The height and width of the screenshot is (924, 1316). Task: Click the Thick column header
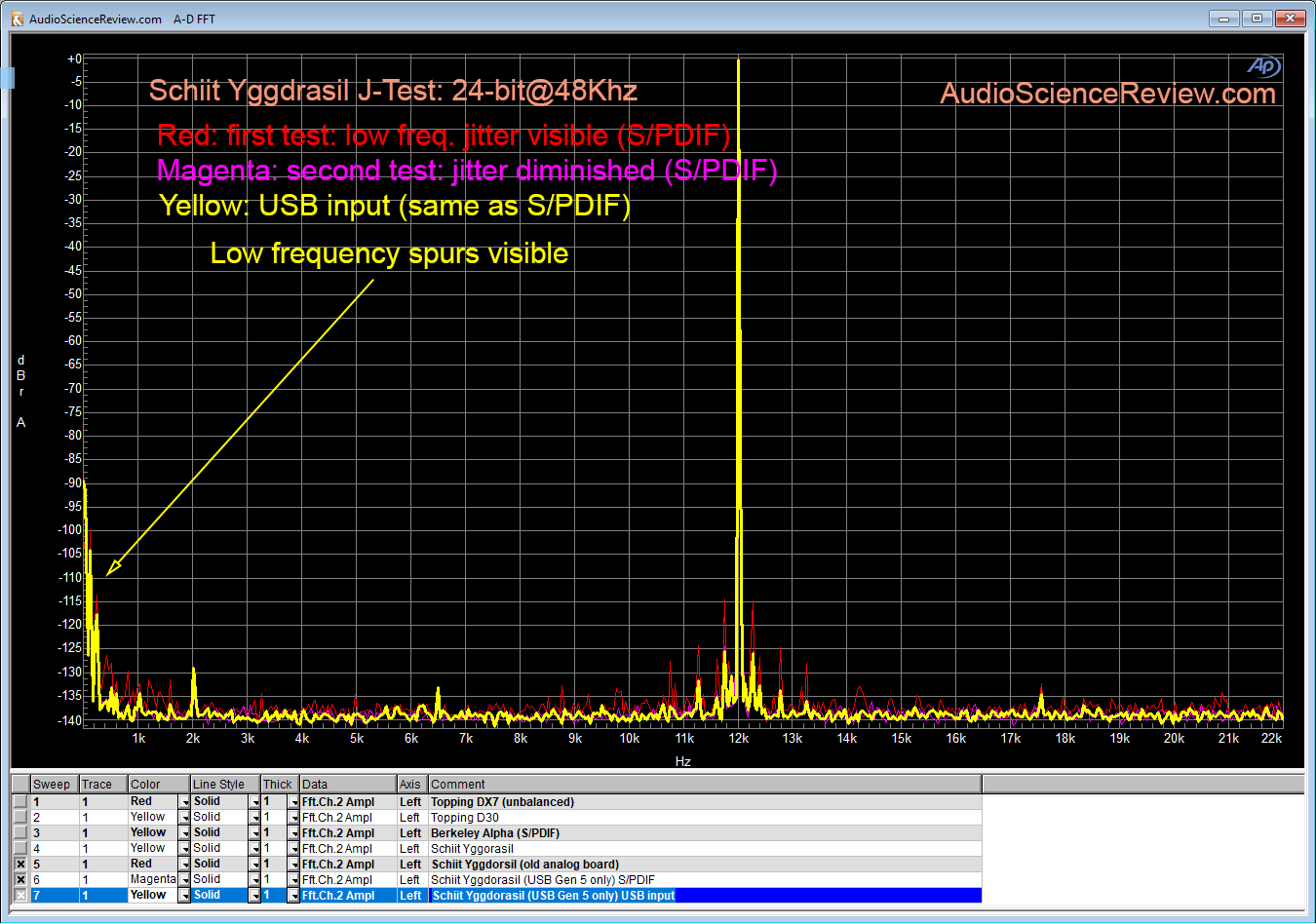(x=280, y=785)
